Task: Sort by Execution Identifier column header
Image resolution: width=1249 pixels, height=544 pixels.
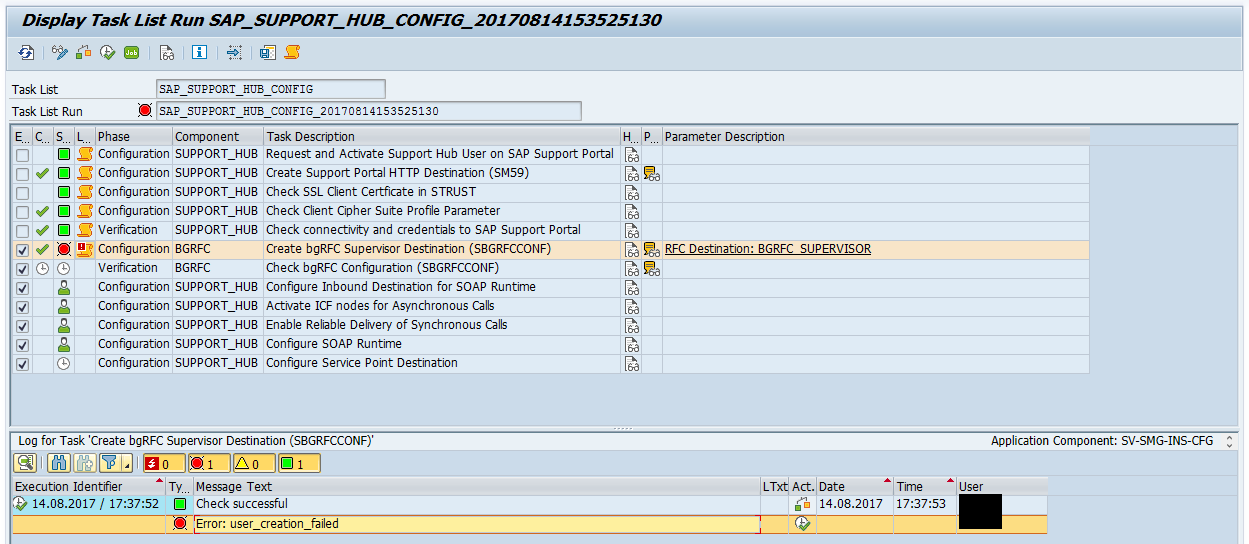Action: click(89, 487)
